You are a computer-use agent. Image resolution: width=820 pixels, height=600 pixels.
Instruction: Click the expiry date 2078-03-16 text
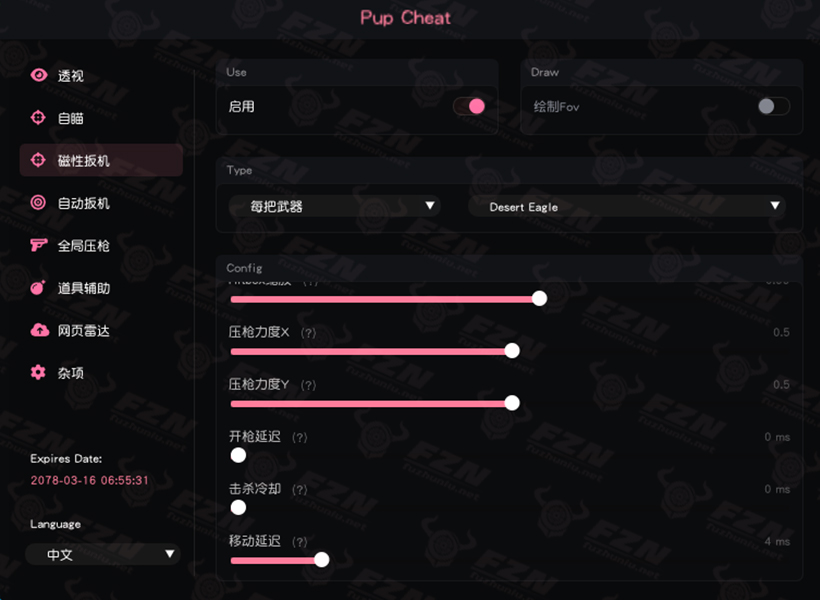pyautogui.click(x=89, y=480)
